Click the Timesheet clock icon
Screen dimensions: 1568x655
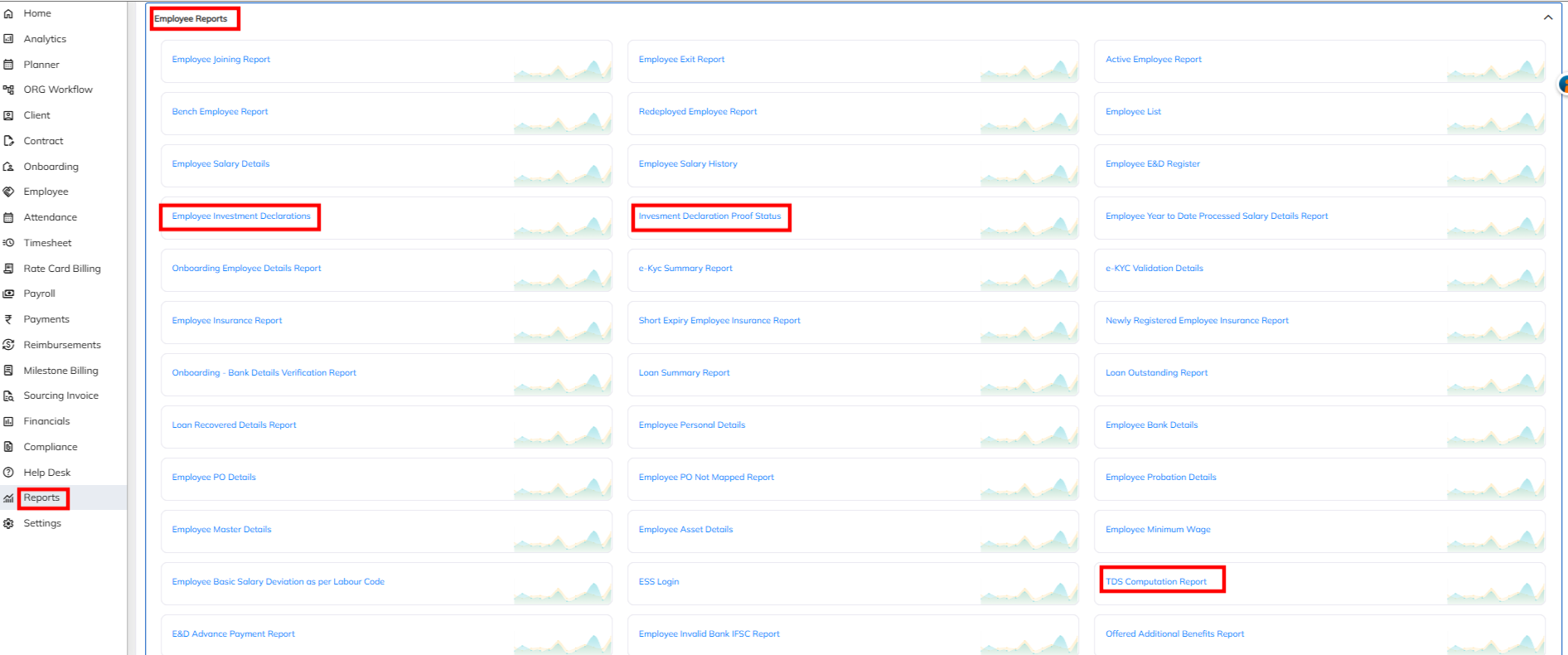pos(8,243)
